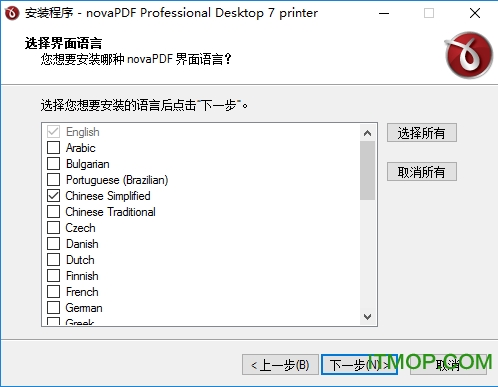Screen dimensions: 498x387
Task: Click the 选择所有 (select all) button
Action: click(422, 133)
